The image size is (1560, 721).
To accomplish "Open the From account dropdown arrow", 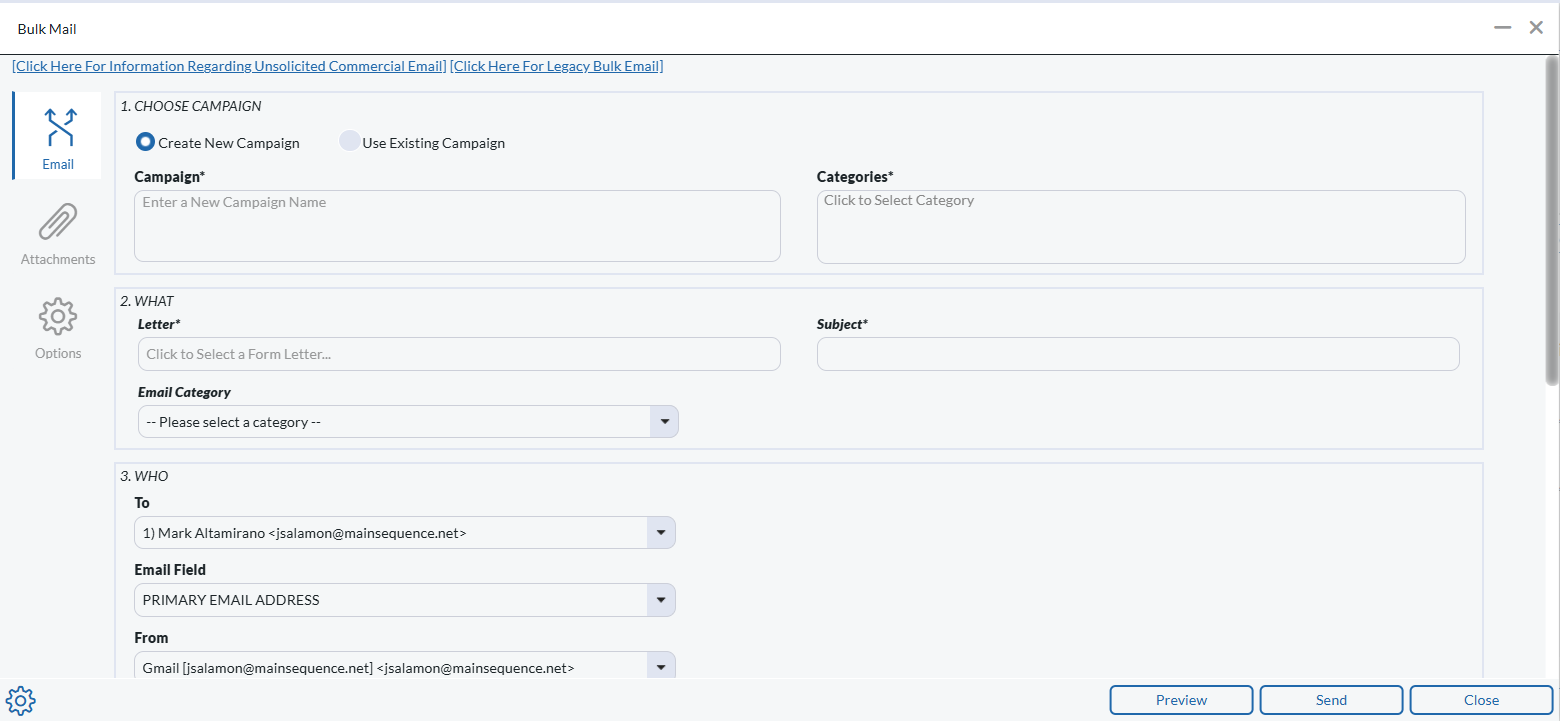I will point(661,667).
